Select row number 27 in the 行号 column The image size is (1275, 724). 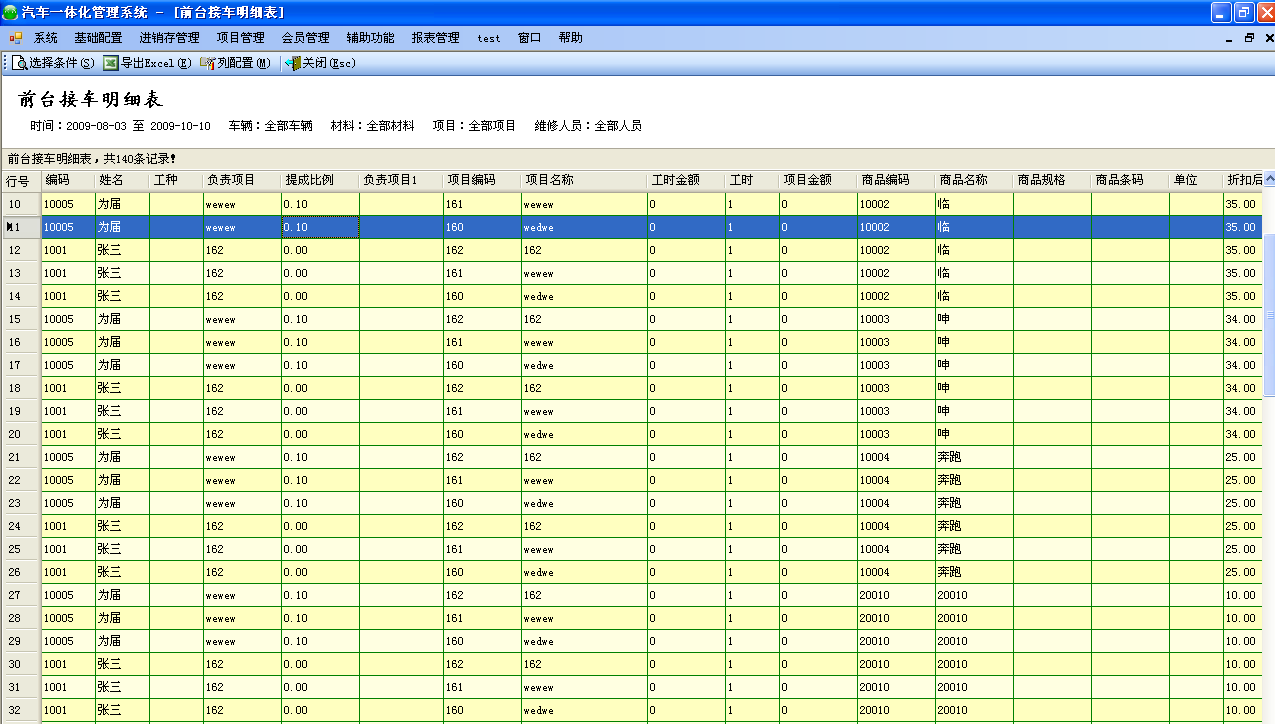[x=20, y=595]
